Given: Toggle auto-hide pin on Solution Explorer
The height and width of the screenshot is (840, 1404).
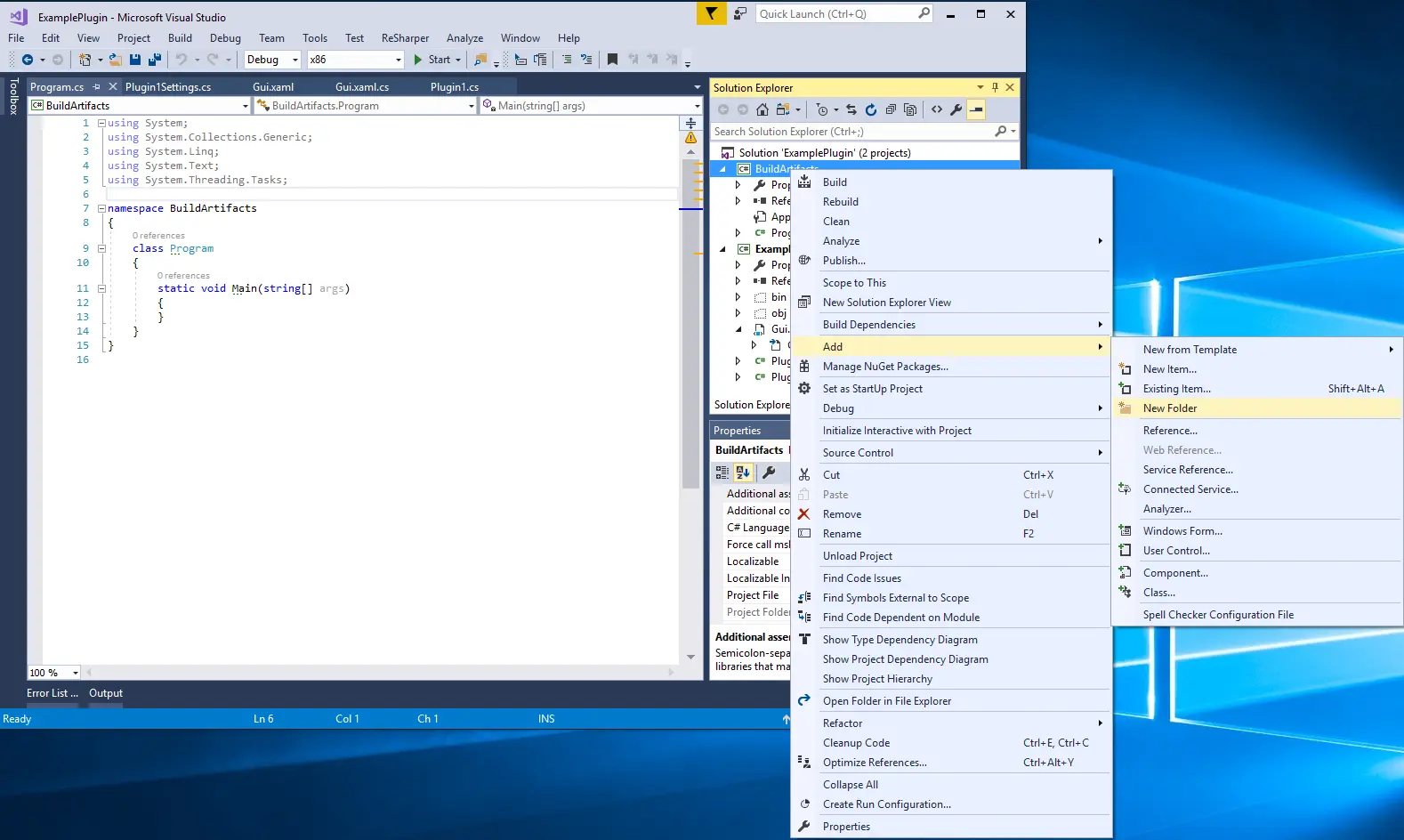Looking at the screenshot, I should (995, 87).
